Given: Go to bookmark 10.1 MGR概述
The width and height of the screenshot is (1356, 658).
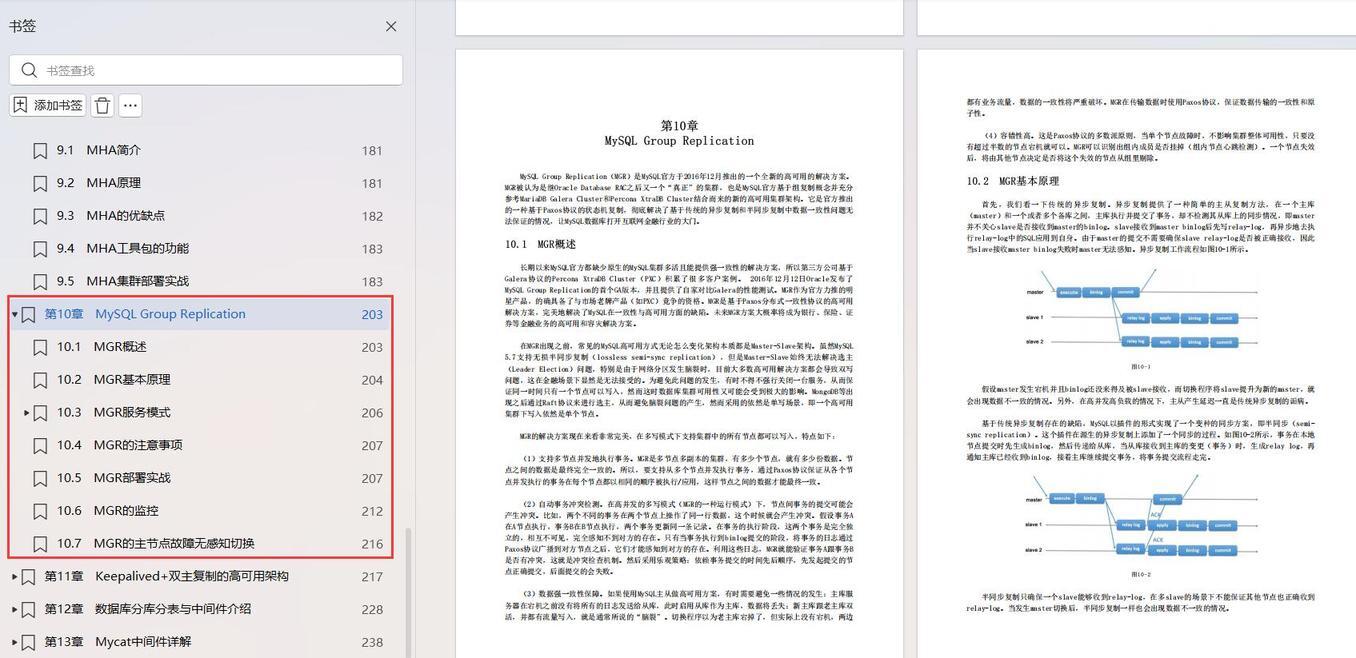Looking at the screenshot, I should point(102,347).
